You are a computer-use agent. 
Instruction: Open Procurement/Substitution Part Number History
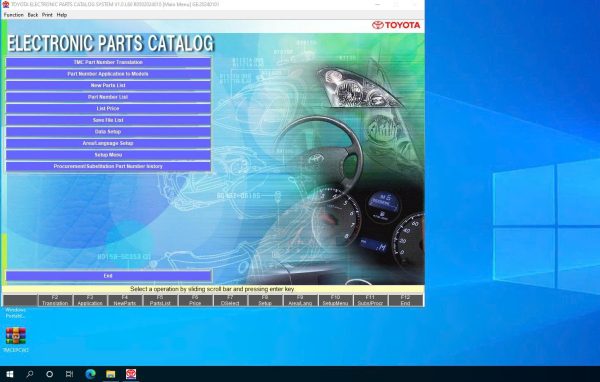[x=108, y=167]
